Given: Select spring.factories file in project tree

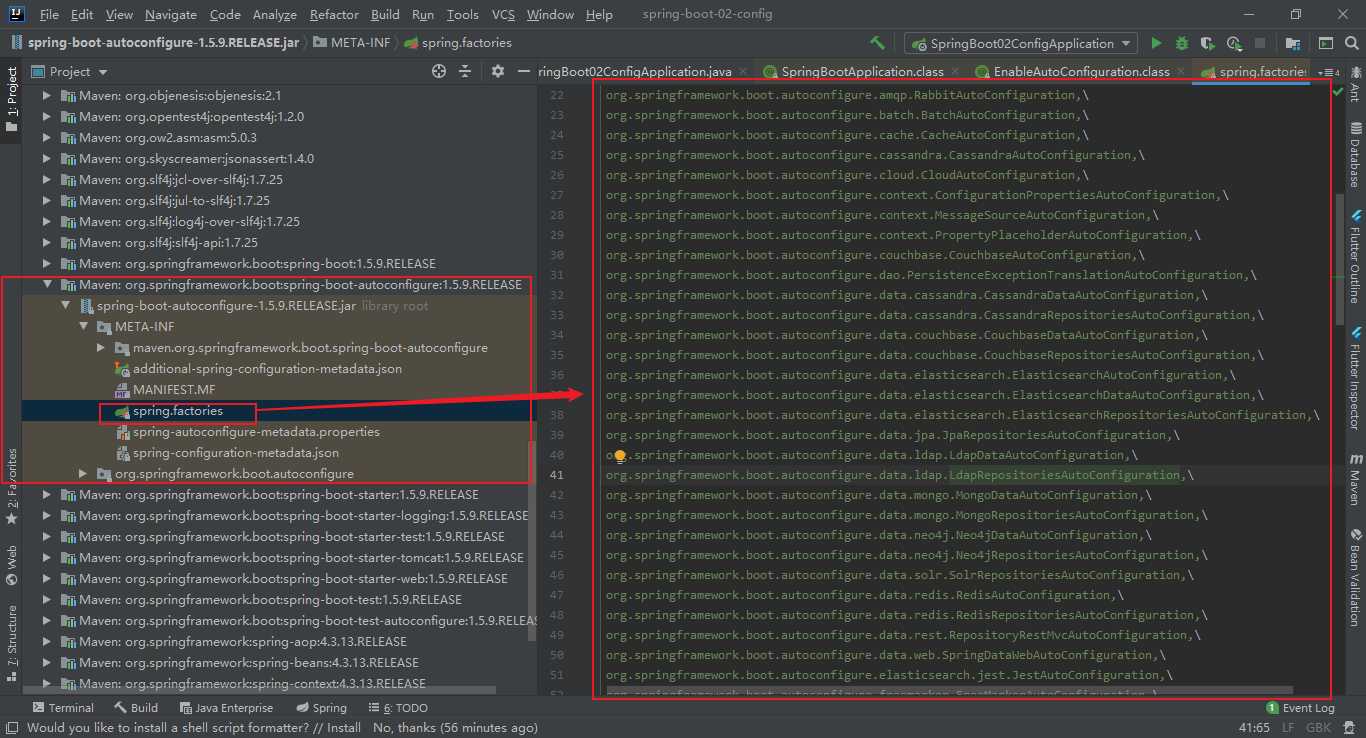Looking at the screenshot, I should [178, 411].
